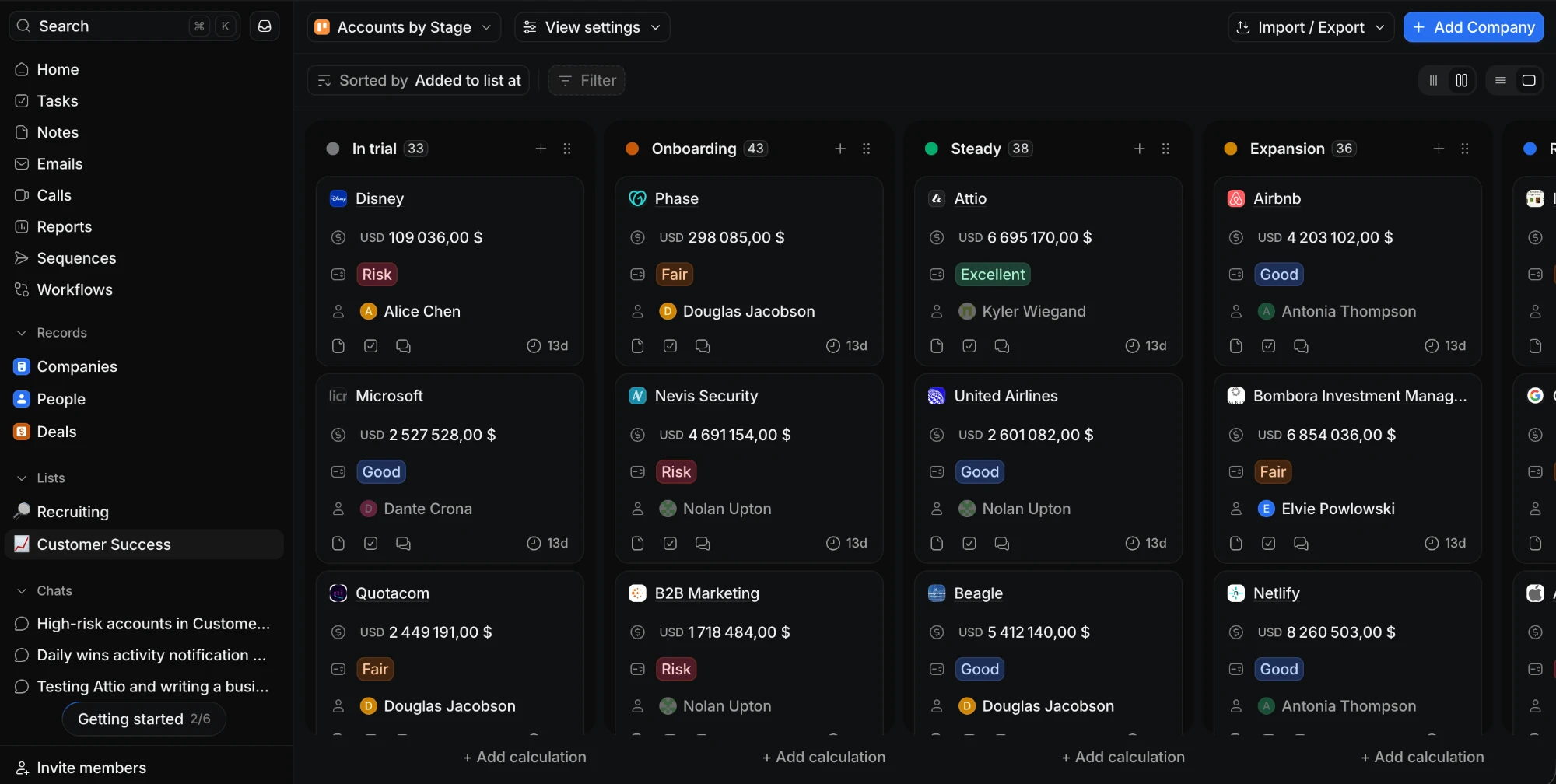Open Getting started 2/6 checklist
The image size is (1556, 784).
click(x=144, y=719)
